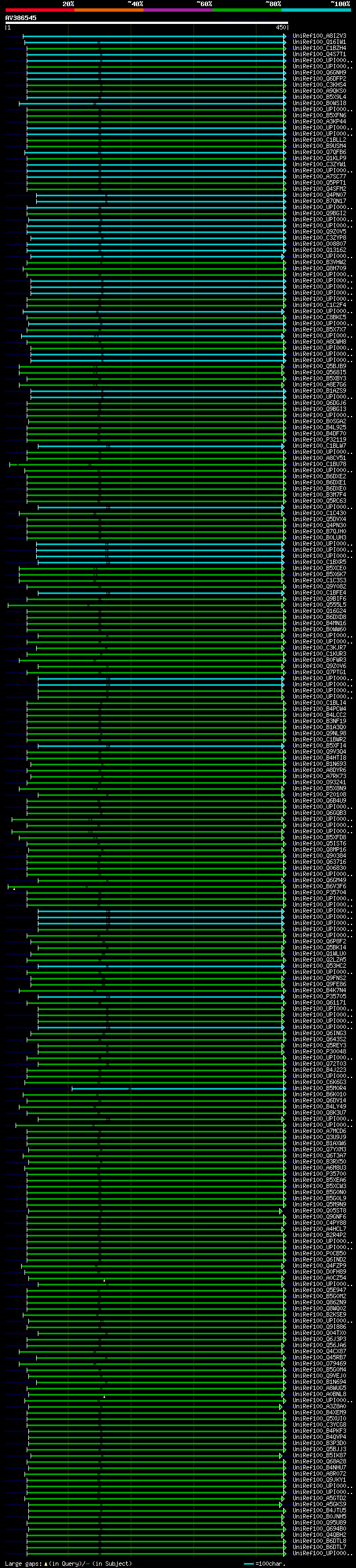This screenshot has width=356, height=1568.
Task: Select hit label UniRef100_B0WSI8
Action: pyautogui.click(x=319, y=103)
